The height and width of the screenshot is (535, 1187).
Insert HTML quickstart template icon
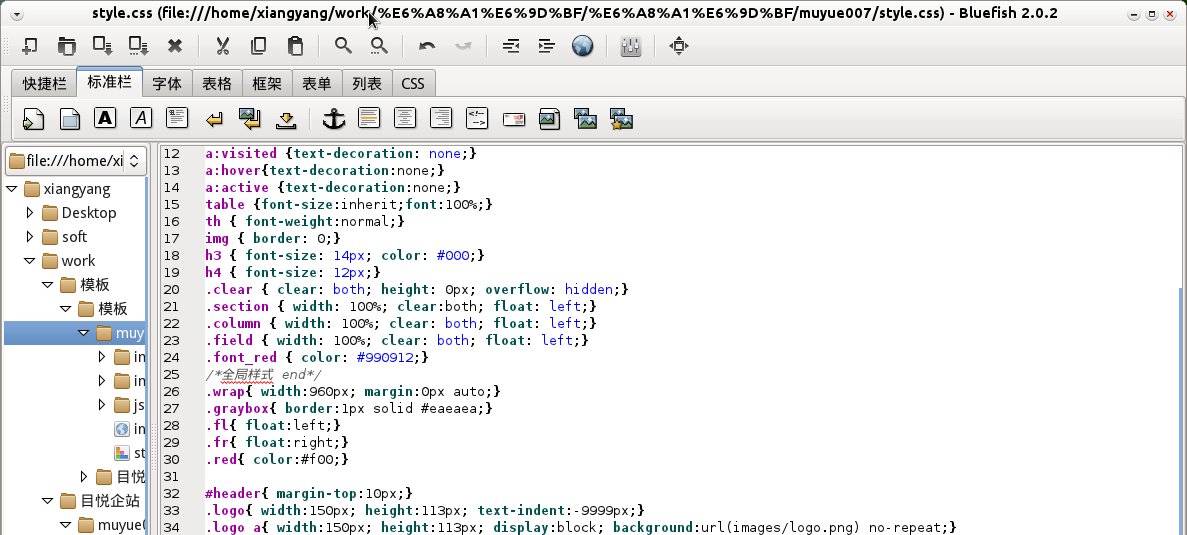coord(33,119)
